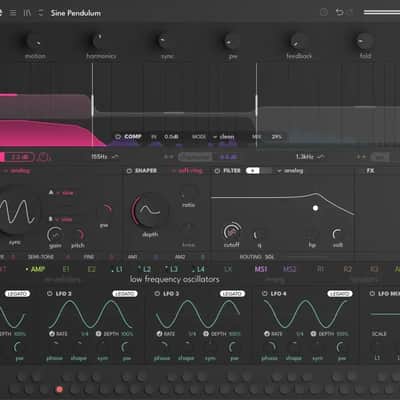The height and width of the screenshot is (400, 400).
Task: Select the L4 LFO tab
Action: click(x=200, y=269)
